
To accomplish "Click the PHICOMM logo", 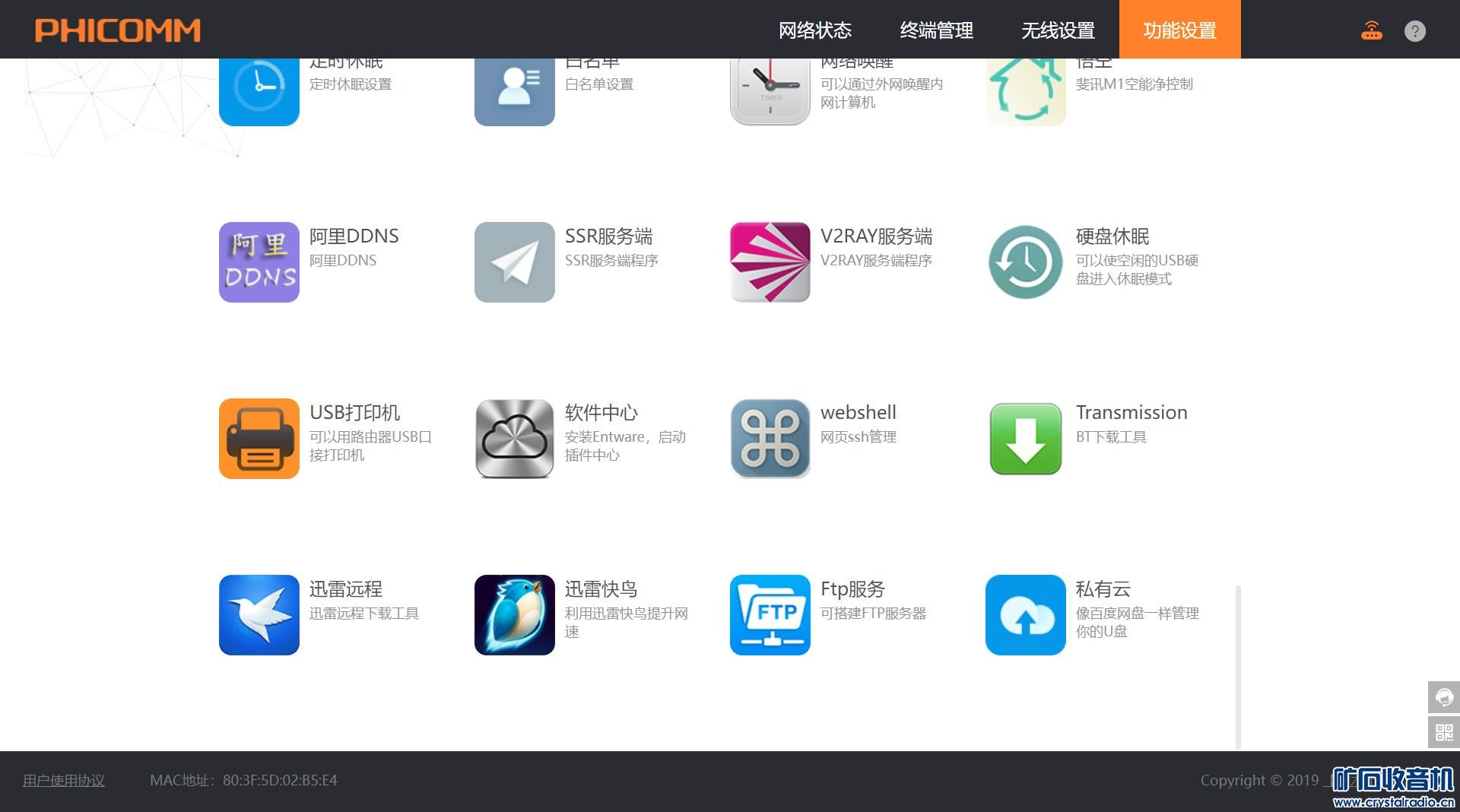I will (x=118, y=30).
